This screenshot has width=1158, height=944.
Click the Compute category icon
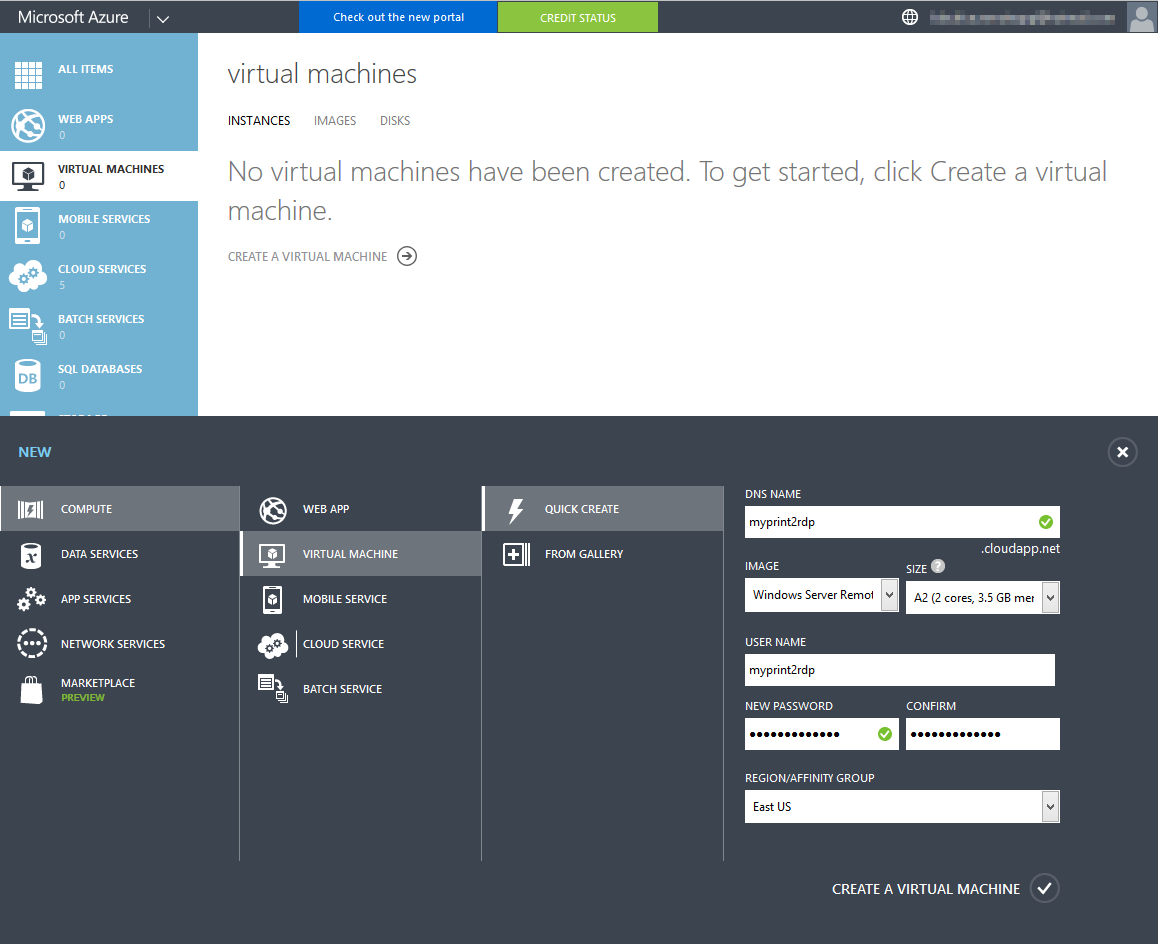[x=30, y=509]
